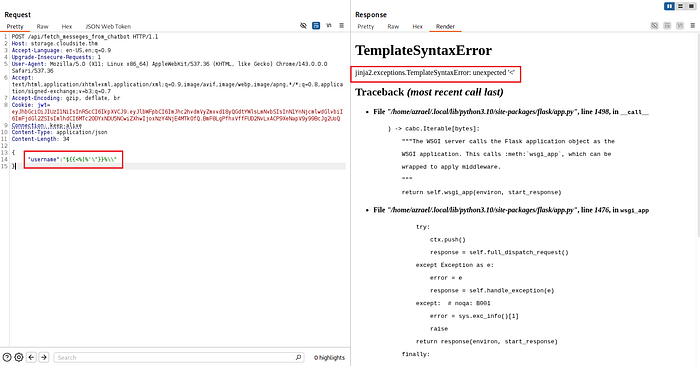Select the Response Render tab
The image size is (700, 366).
[x=445, y=26]
